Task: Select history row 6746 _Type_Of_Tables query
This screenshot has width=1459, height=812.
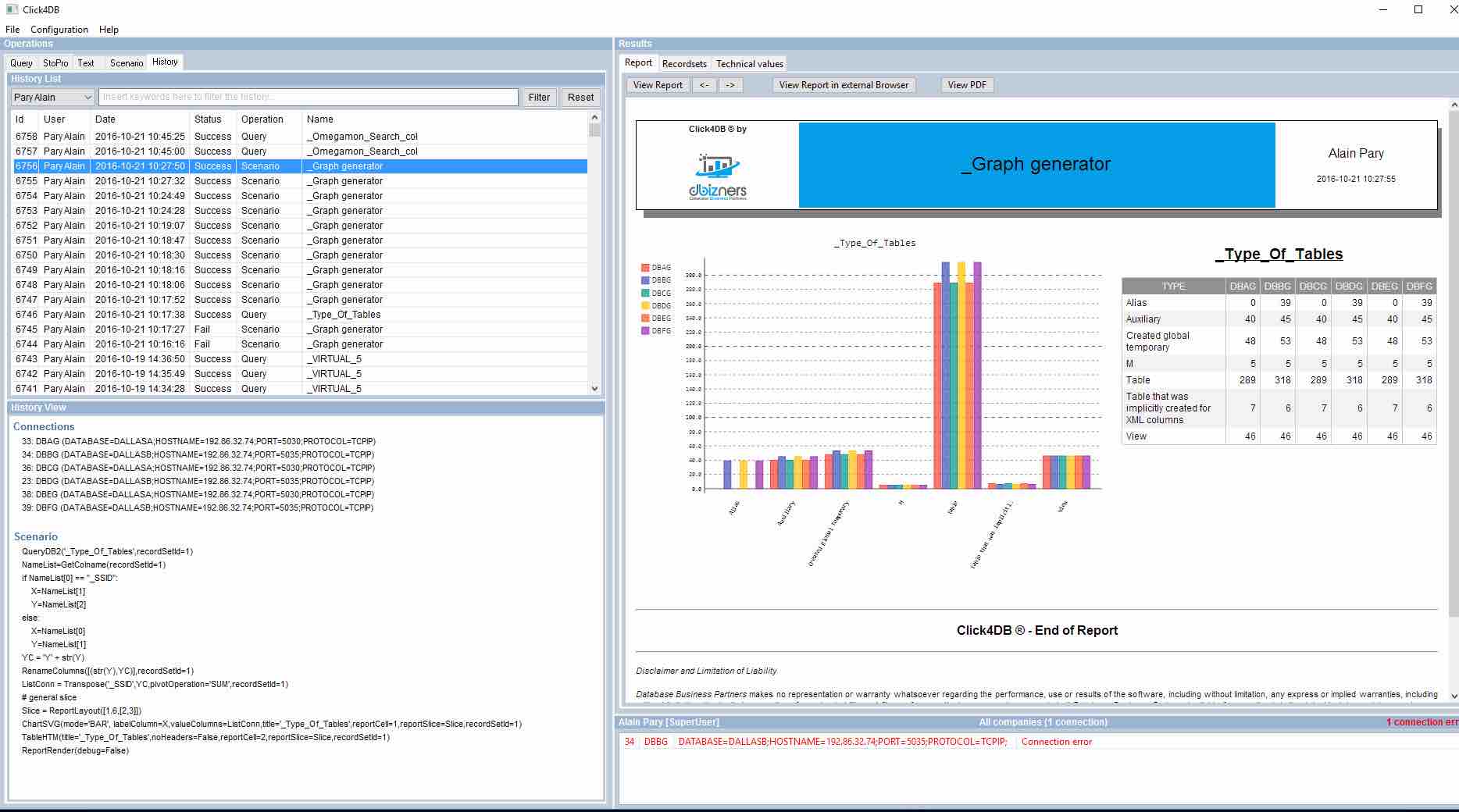Action: coord(301,315)
